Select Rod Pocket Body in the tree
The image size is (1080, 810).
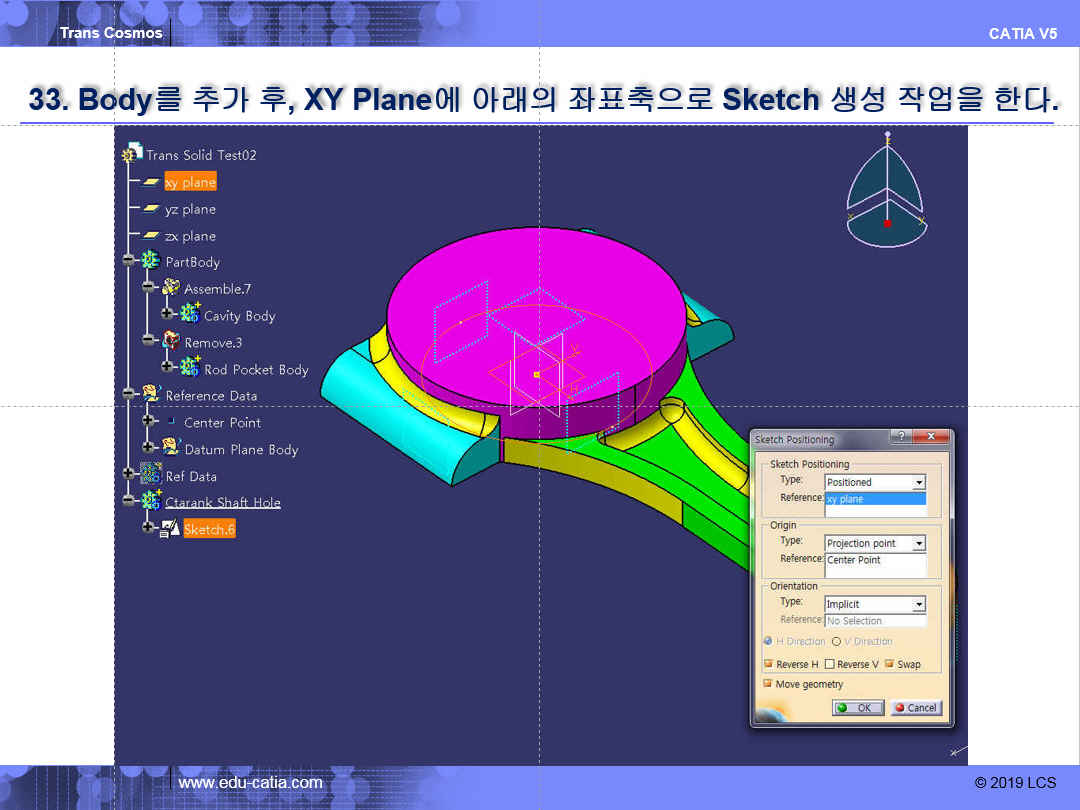pos(256,369)
